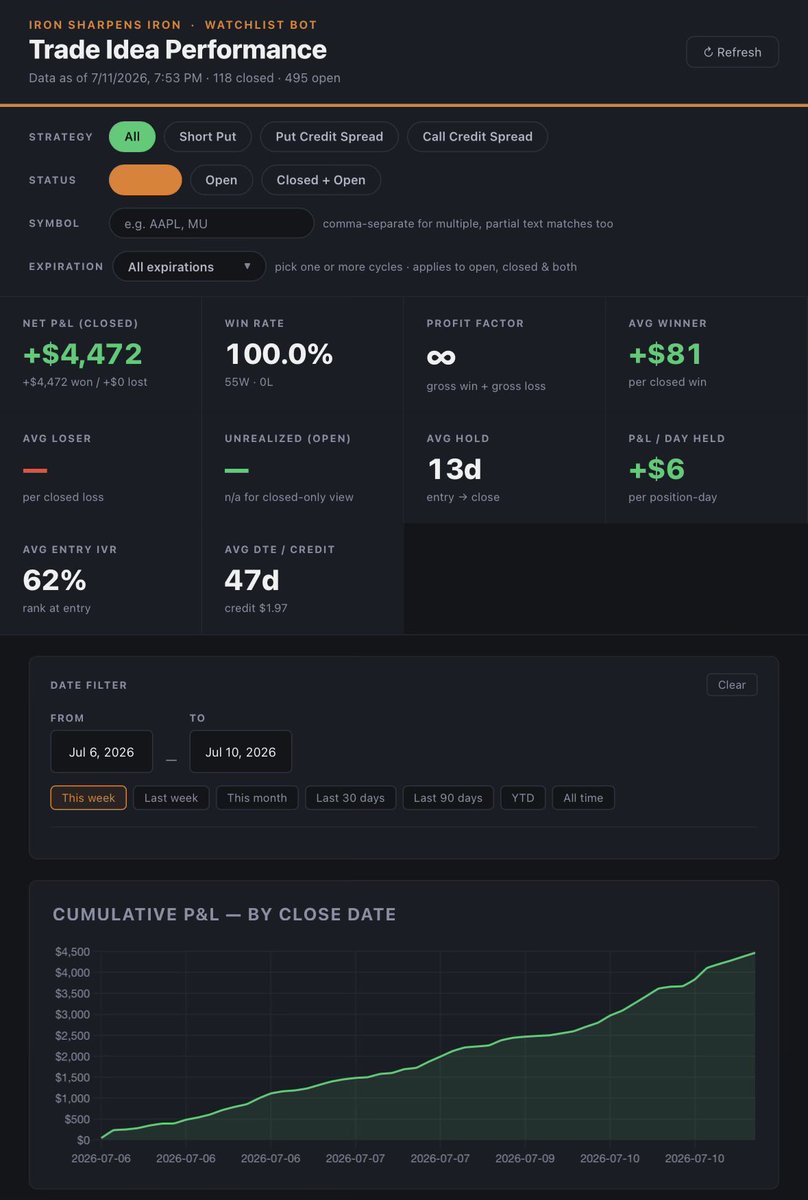Filter by Put Credit Spread strategy

click(x=329, y=136)
